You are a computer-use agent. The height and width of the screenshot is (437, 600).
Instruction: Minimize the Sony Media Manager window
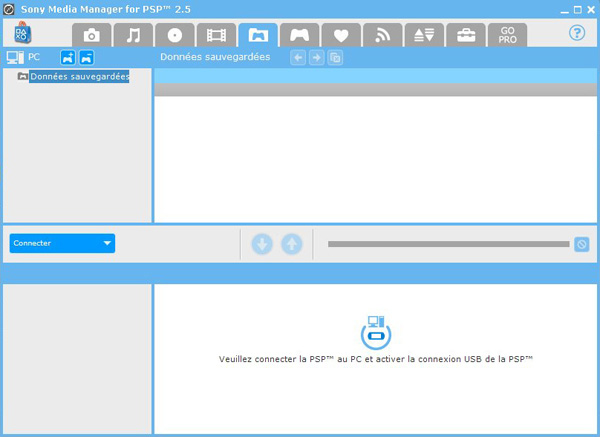564,10
